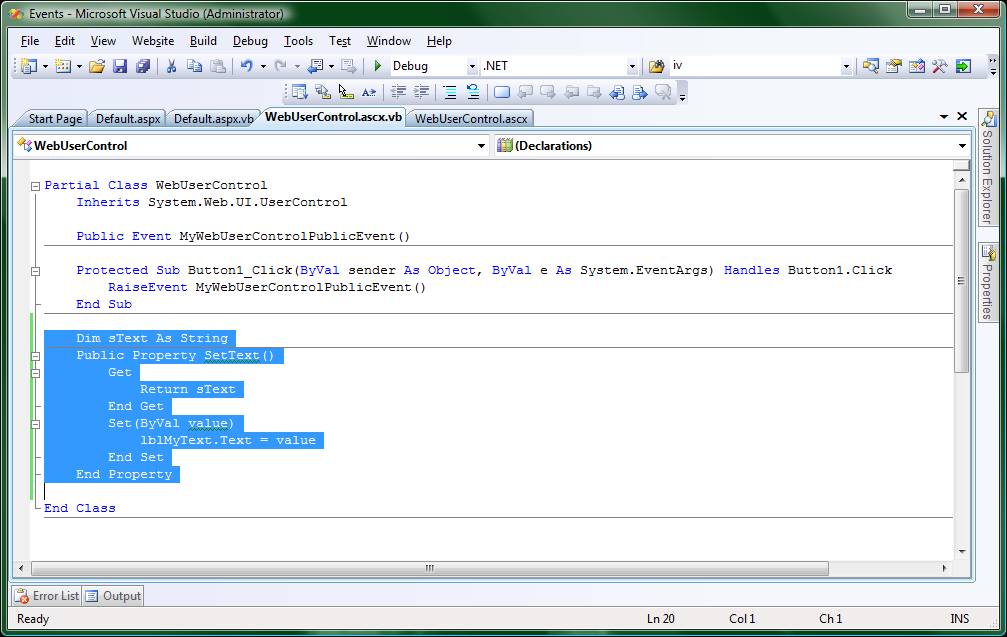Screen dimensions: 1007x637
Task: Open the .NET platform dropdown
Action: pos(632,66)
